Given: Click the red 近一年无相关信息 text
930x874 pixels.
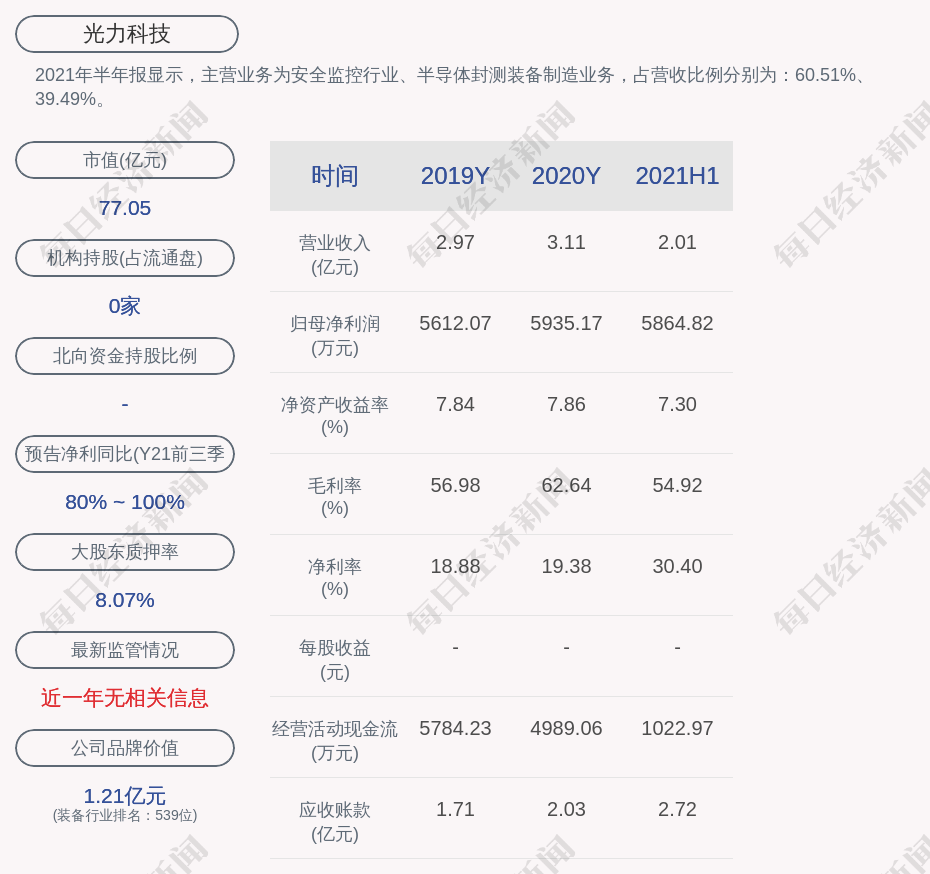Looking at the screenshot, I should (x=125, y=698).
